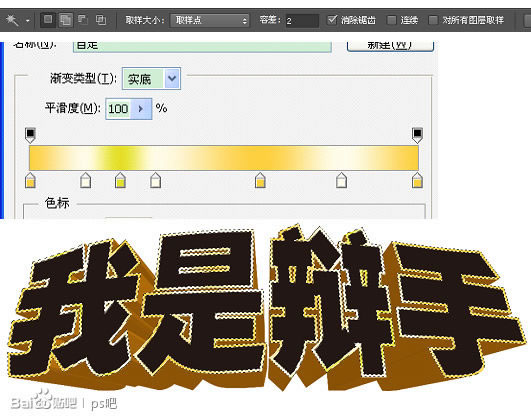Select the leftmost yellow color stop
Viewport: 531px width, 419px height.
[x=30, y=180]
